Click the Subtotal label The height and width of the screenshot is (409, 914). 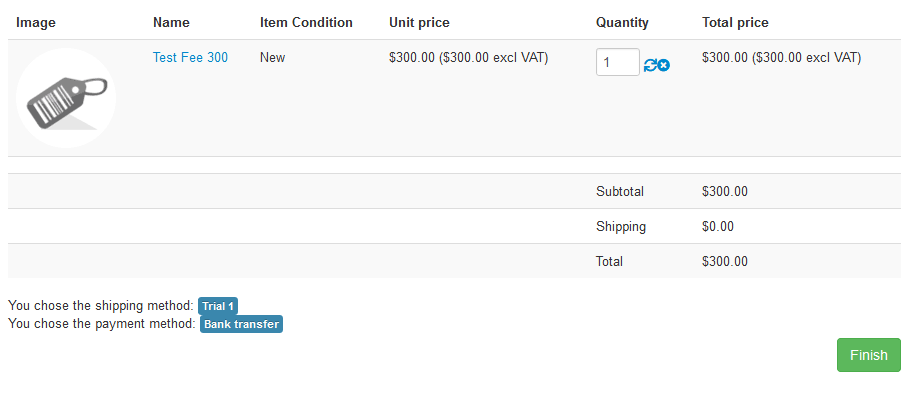(x=620, y=192)
